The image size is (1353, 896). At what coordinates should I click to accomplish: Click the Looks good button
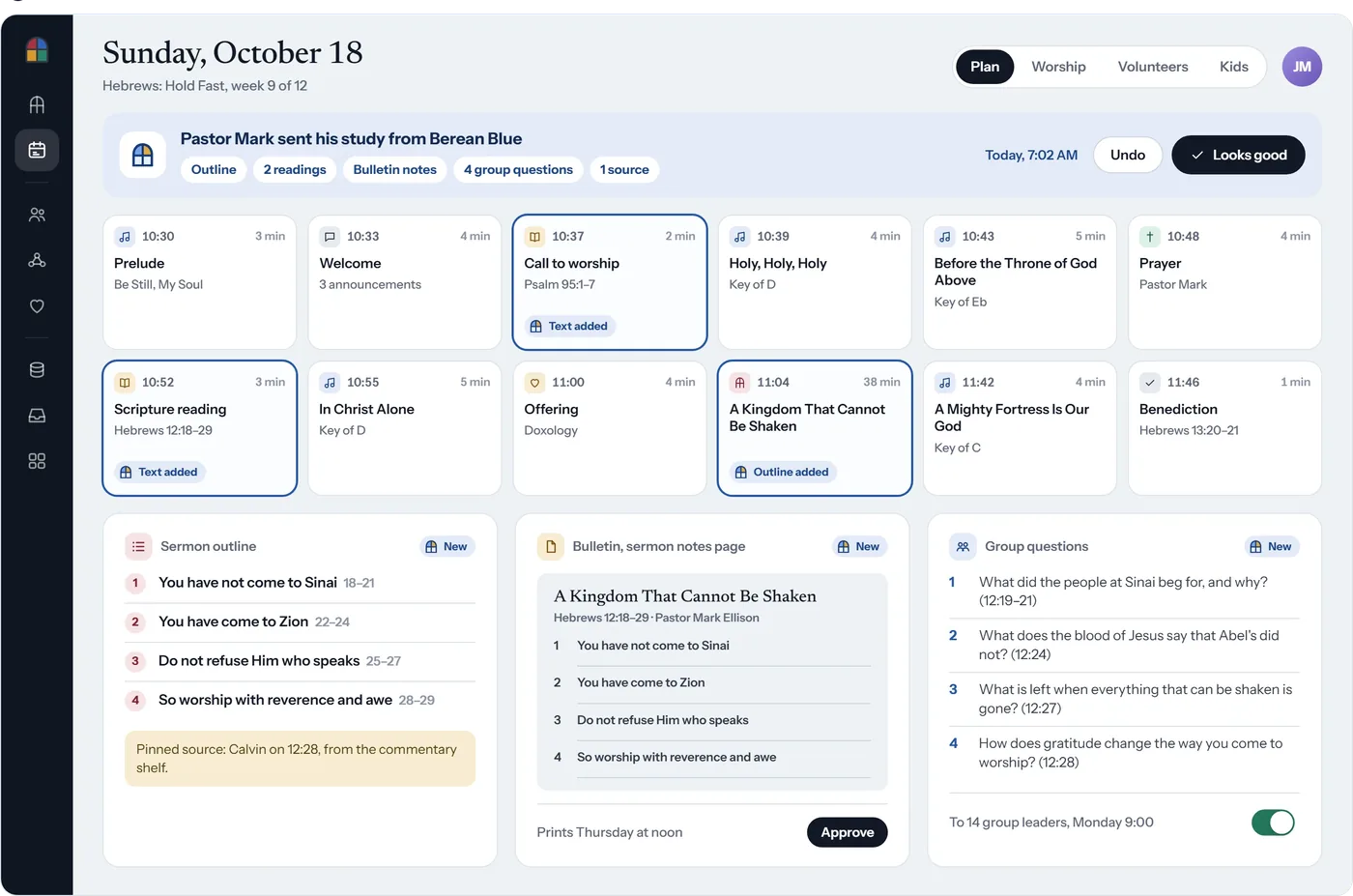pos(1238,155)
